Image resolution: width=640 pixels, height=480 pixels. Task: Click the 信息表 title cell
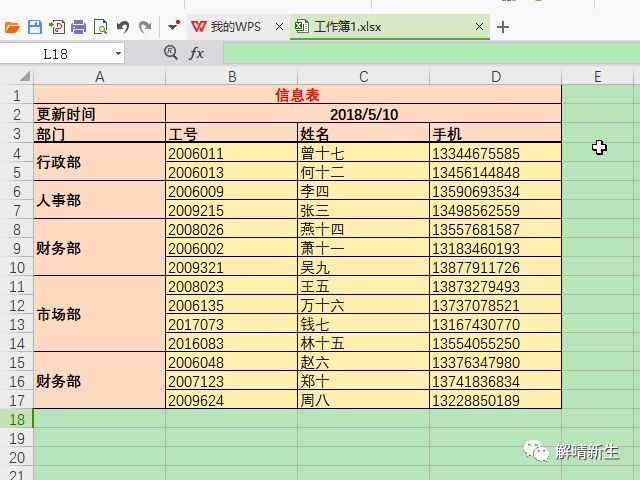pyautogui.click(x=297, y=95)
